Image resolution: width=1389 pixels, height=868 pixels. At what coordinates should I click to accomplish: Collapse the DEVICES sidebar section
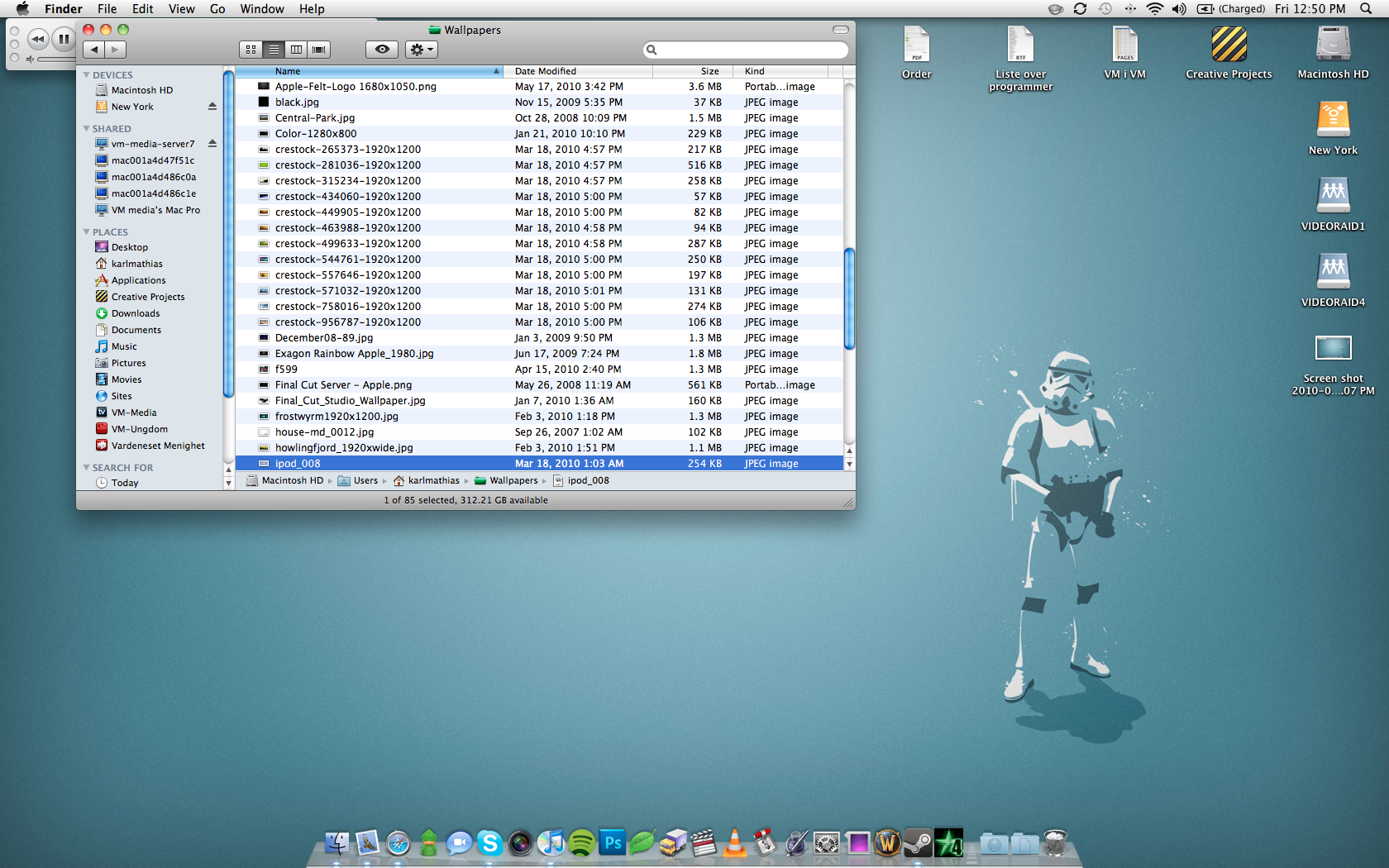pyautogui.click(x=86, y=74)
